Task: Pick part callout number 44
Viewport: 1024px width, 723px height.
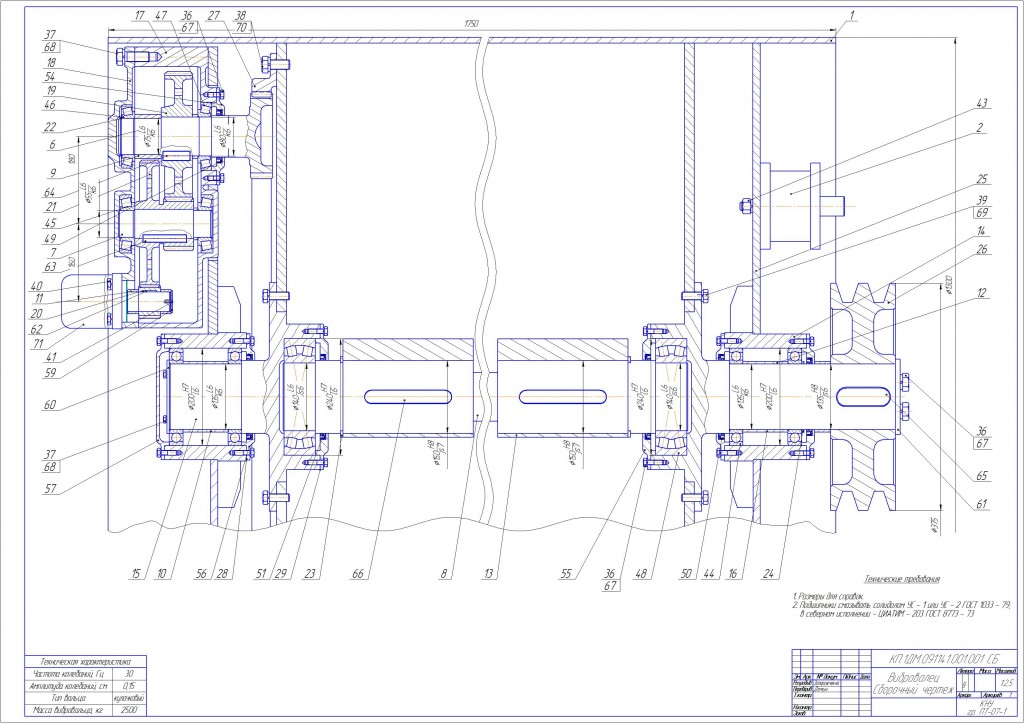Action: coord(710,574)
